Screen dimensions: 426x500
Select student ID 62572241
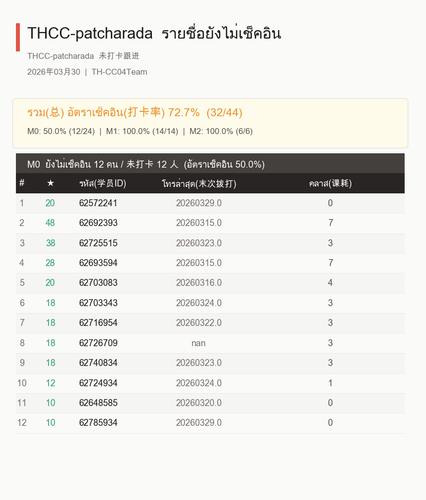(98, 203)
